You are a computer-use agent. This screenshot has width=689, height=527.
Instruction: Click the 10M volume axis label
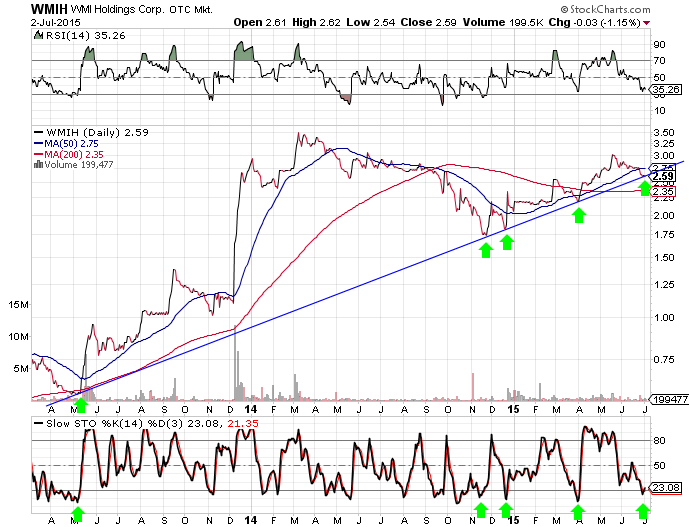pos(18,337)
